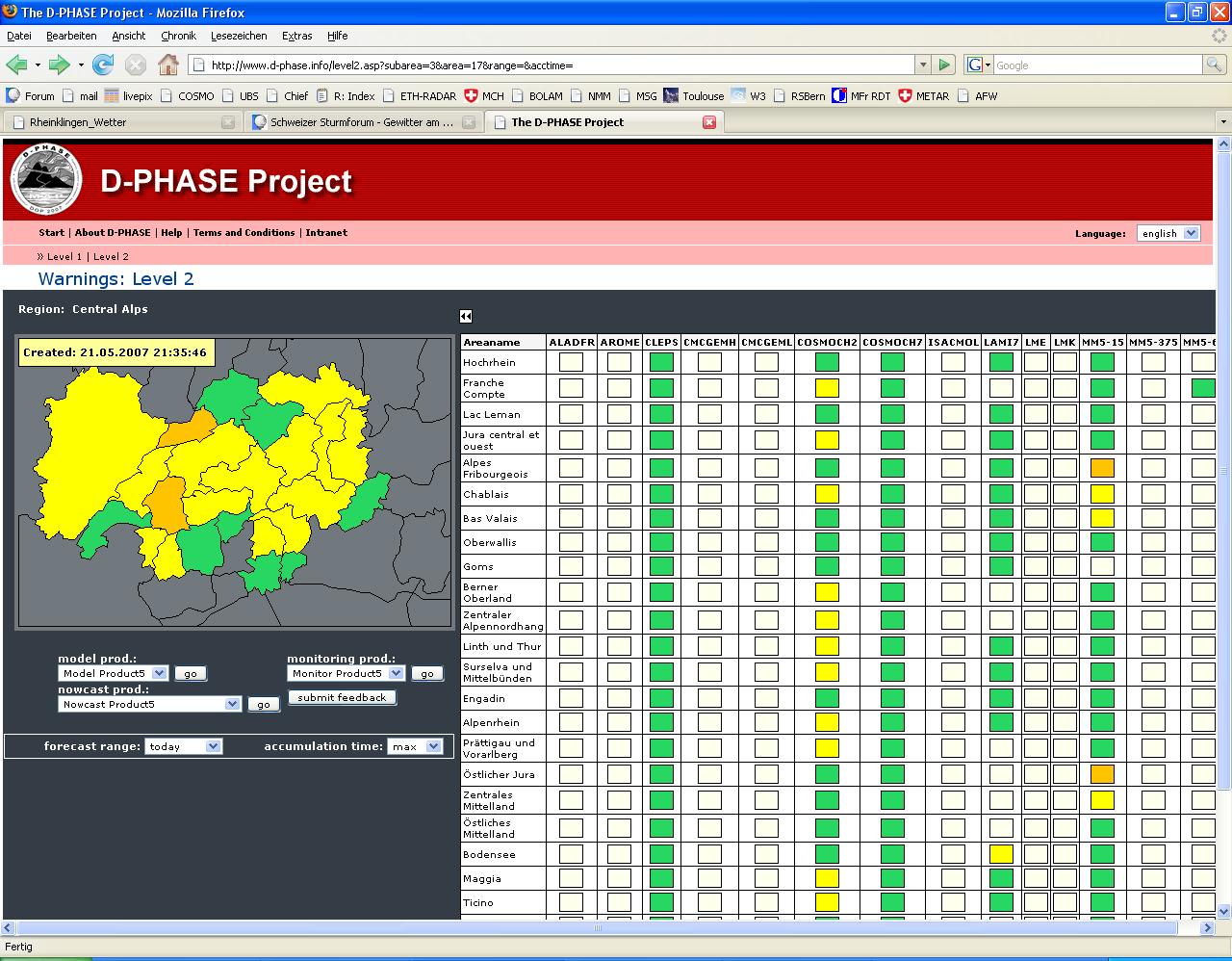
Task: Open the Lesezeichen menu
Action: pyautogui.click(x=239, y=36)
